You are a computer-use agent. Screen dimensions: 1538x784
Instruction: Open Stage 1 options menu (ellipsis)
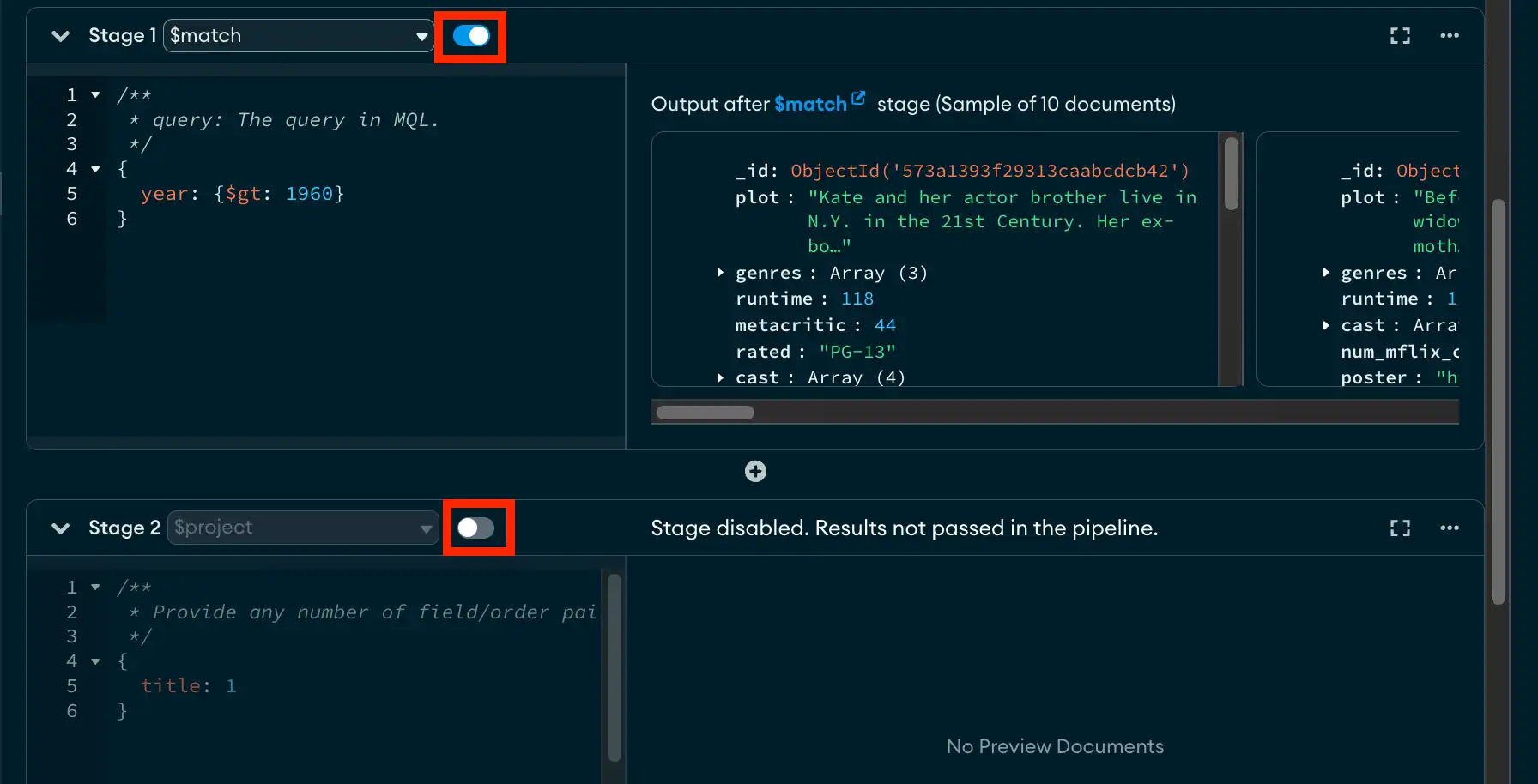click(1449, 35)
